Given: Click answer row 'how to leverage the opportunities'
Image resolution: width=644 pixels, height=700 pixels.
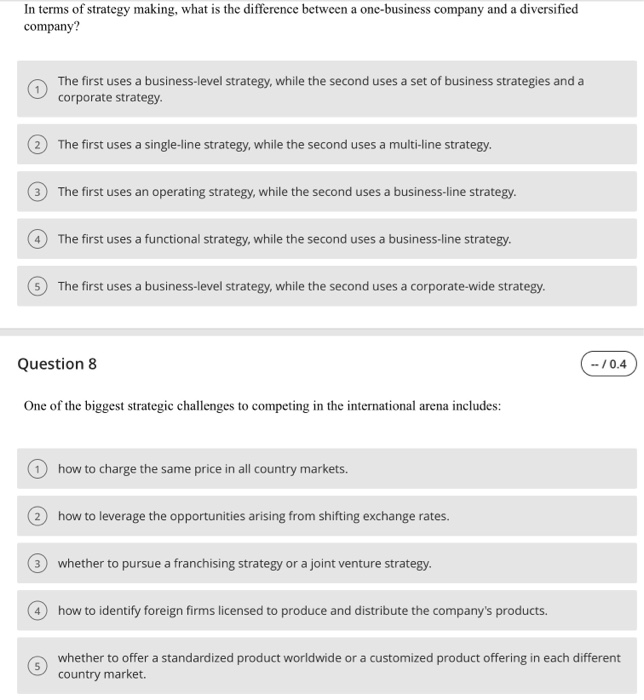Looking at the screenshot, I should click(327, 516).
